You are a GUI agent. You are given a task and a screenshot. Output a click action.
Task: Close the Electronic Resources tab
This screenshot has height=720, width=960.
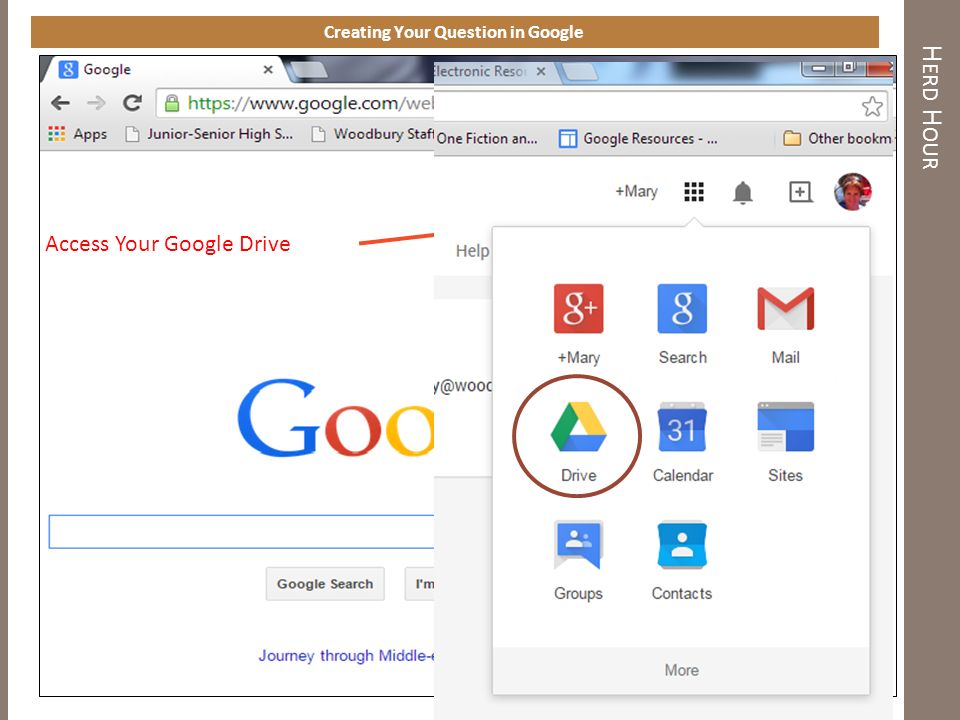(x=541, y=72)
